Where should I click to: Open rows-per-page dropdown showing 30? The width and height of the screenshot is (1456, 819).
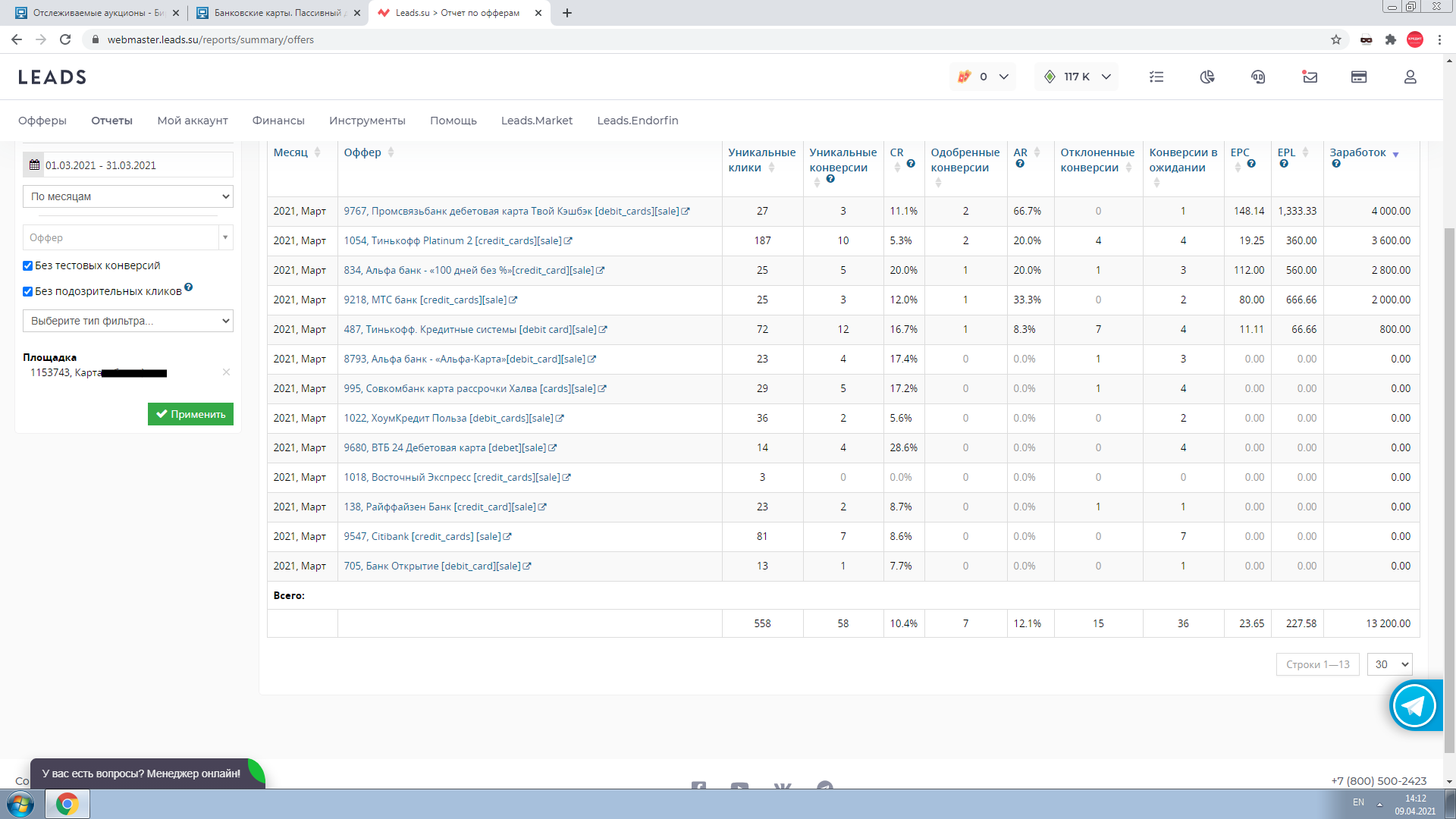click(1389, 664)
